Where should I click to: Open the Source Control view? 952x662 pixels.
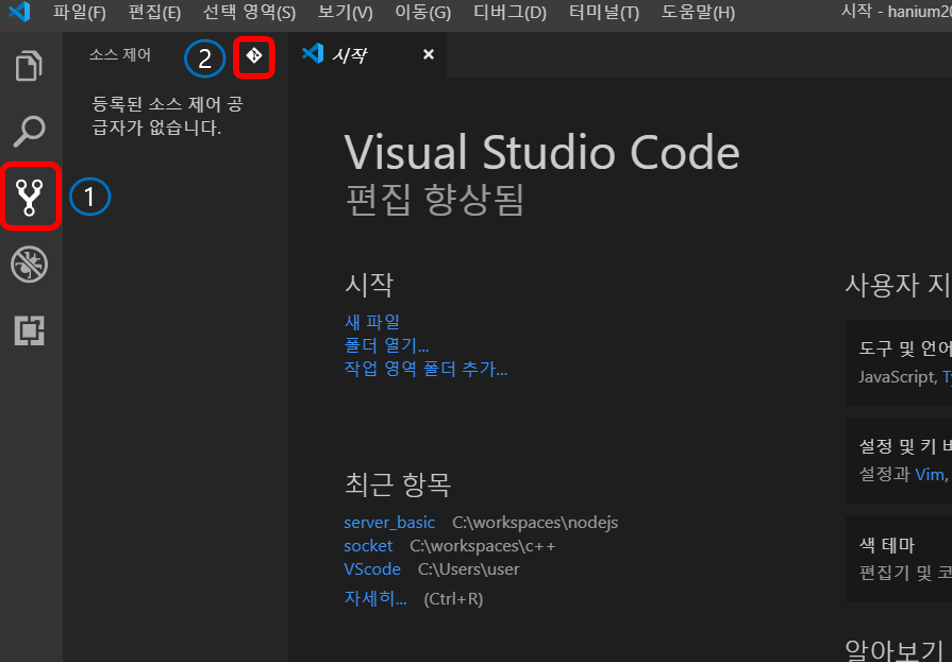coord(29,197)
